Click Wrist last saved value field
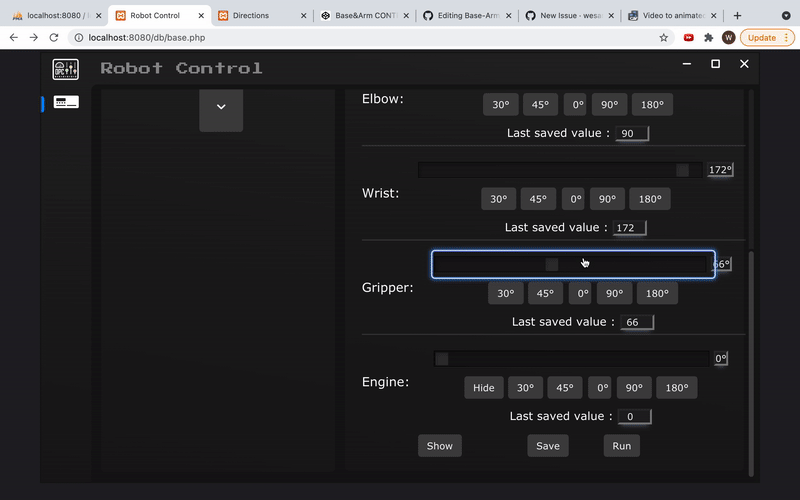Image resolution: width=800 pixels, height=500 pixels. (x=630, y=228)
